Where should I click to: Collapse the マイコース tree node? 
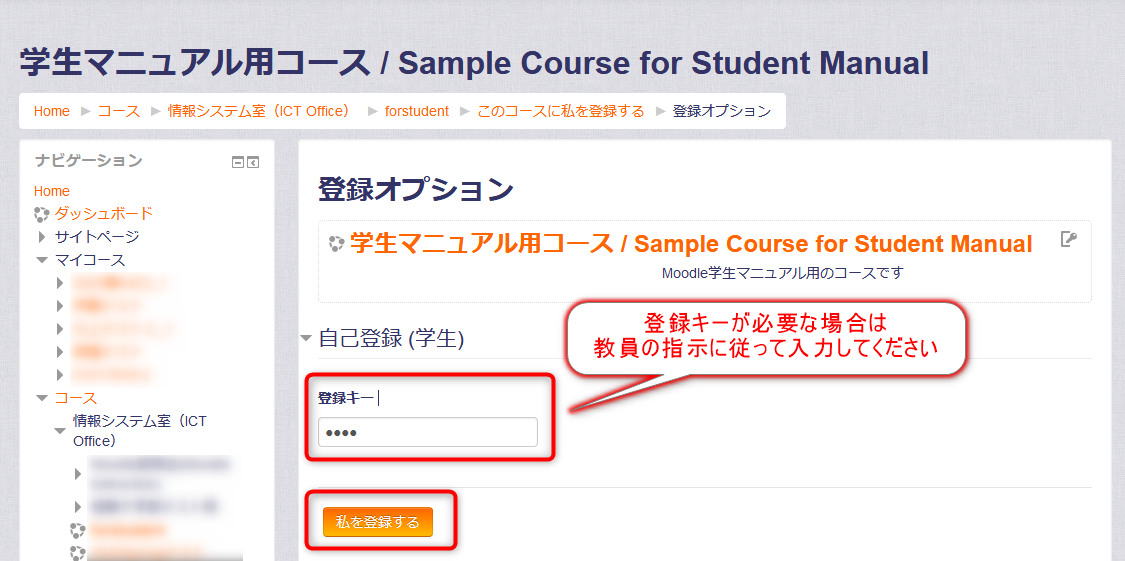42,260
